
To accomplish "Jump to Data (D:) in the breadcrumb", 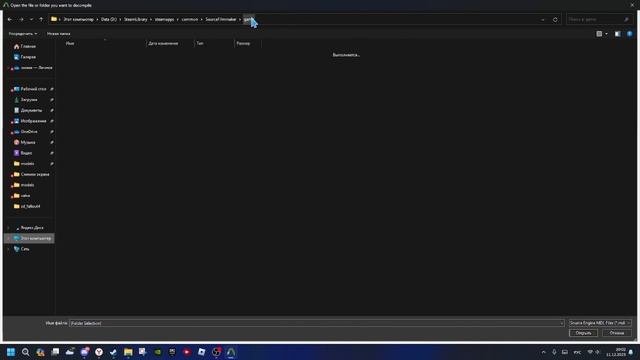I will click(x=109, y=19).
